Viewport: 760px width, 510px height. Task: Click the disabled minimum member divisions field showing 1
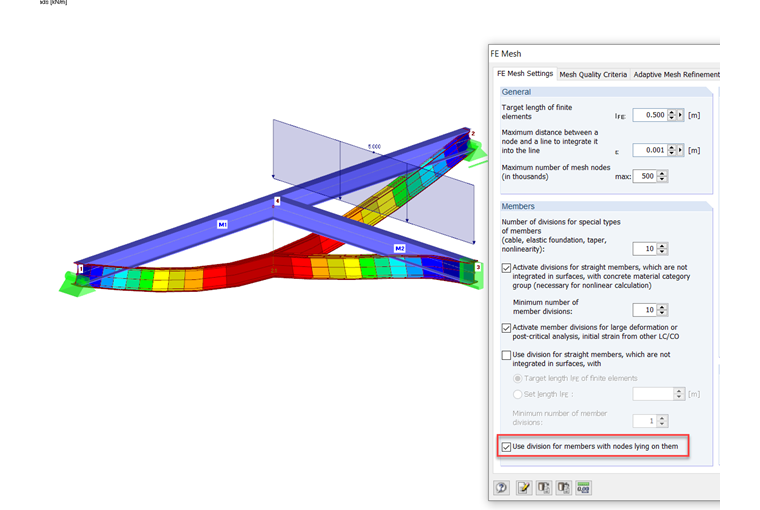tap(645, 421)
